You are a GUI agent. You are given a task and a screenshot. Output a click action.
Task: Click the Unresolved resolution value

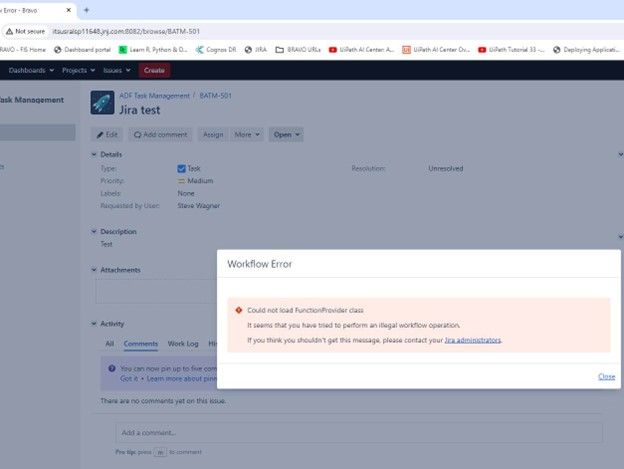point(446,169)
